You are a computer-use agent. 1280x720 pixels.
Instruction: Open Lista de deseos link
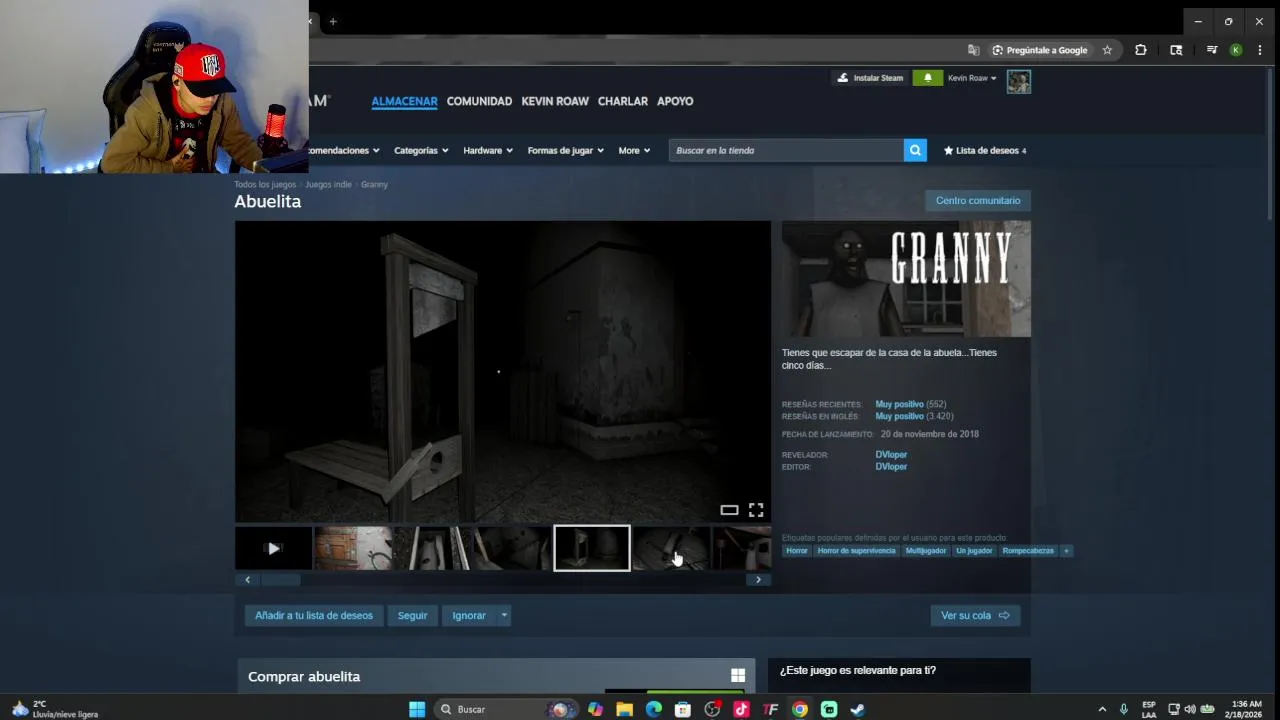985,150
